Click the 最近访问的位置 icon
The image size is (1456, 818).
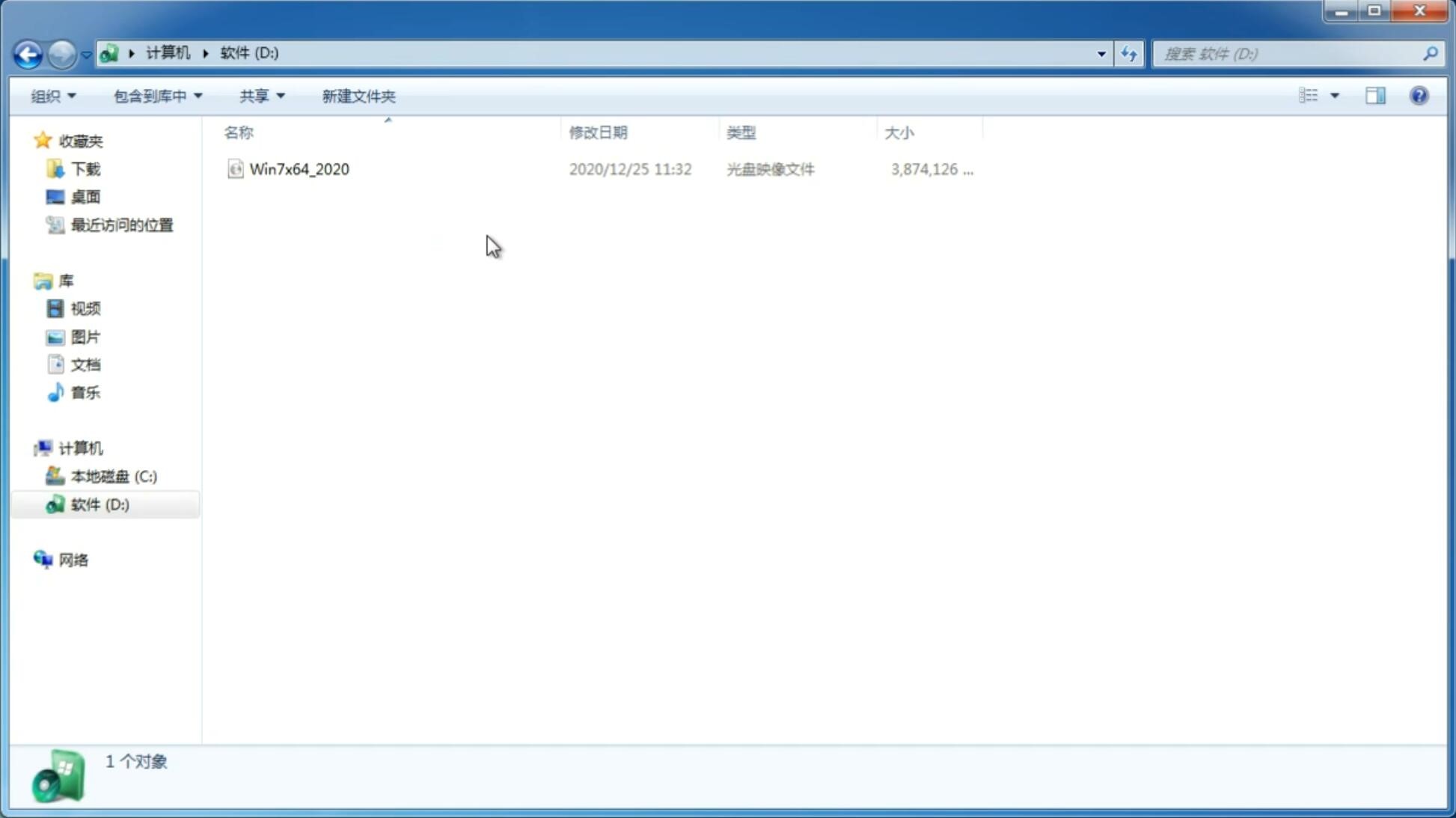pos(55,225)
